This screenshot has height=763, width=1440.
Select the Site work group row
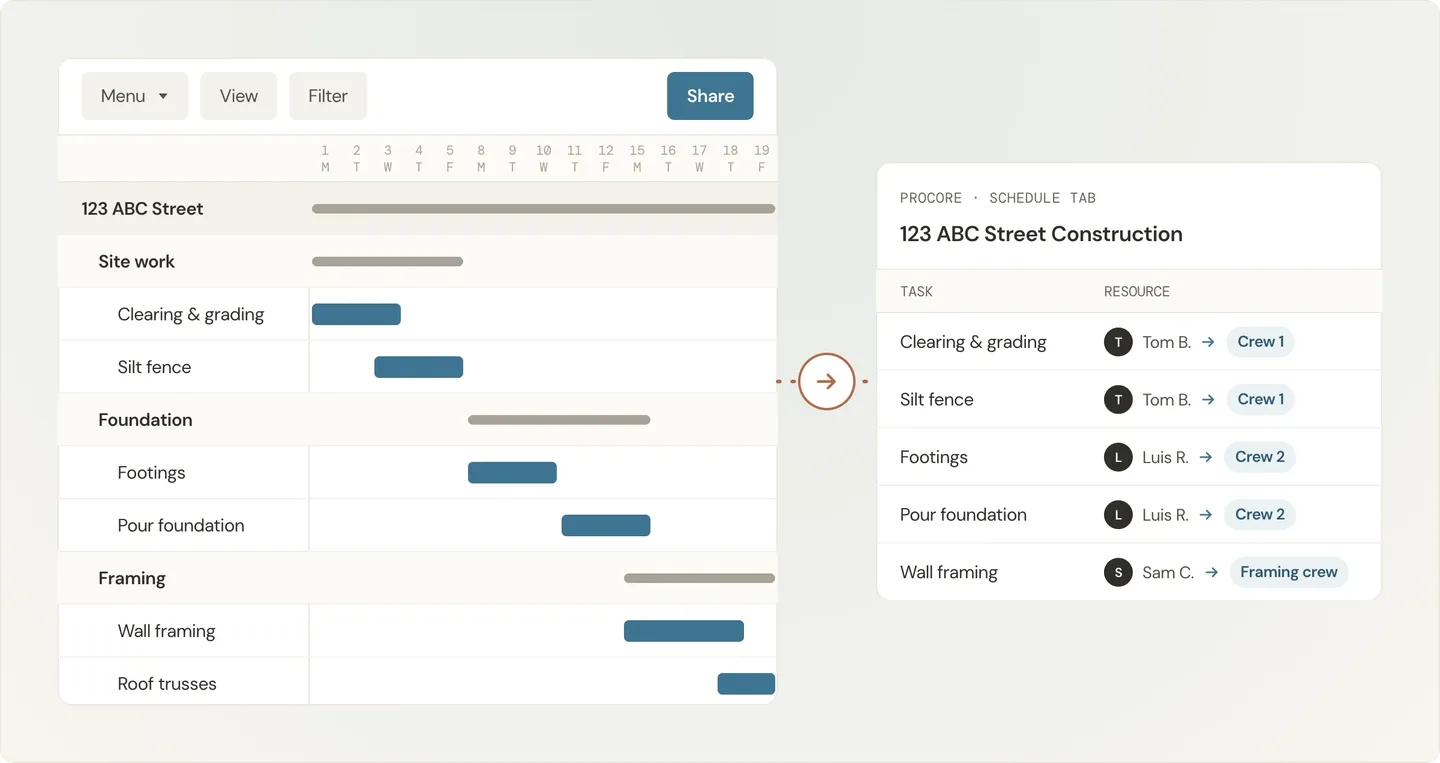pos(418,262)
